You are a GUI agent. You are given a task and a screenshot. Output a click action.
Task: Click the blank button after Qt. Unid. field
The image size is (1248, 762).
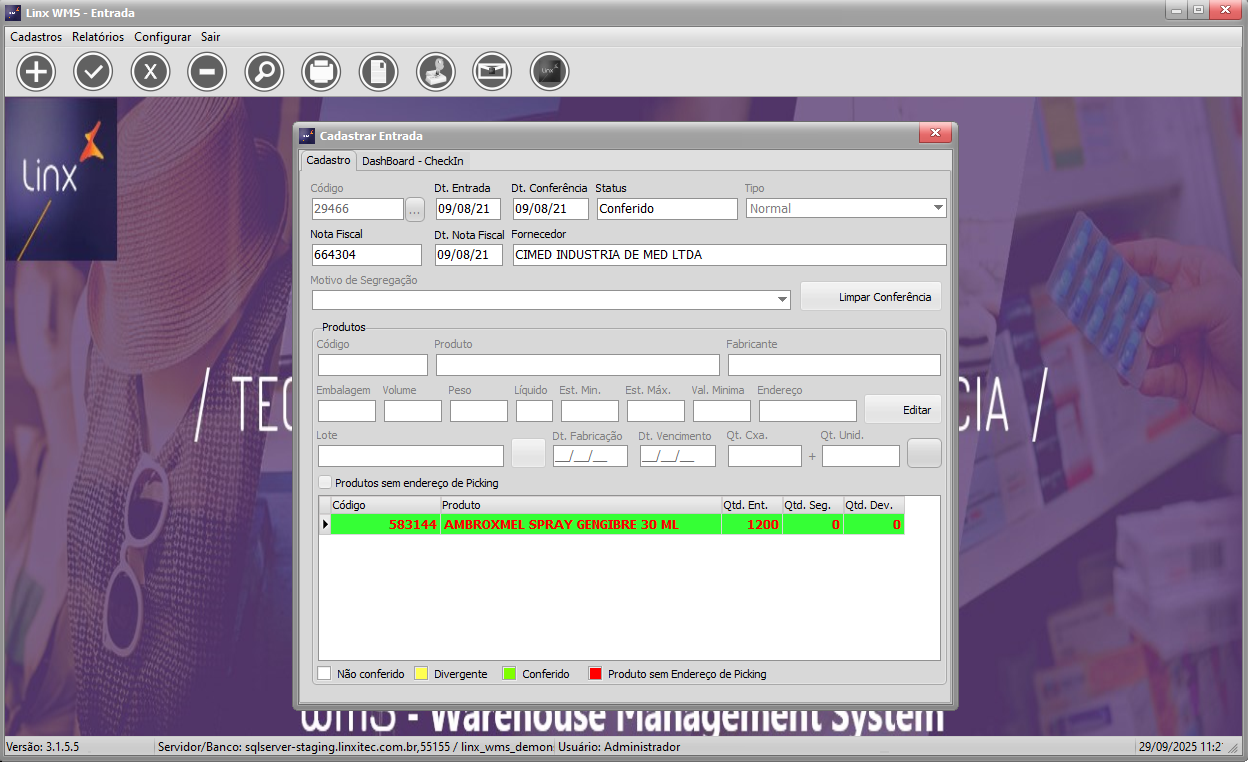tap(924, 453)
